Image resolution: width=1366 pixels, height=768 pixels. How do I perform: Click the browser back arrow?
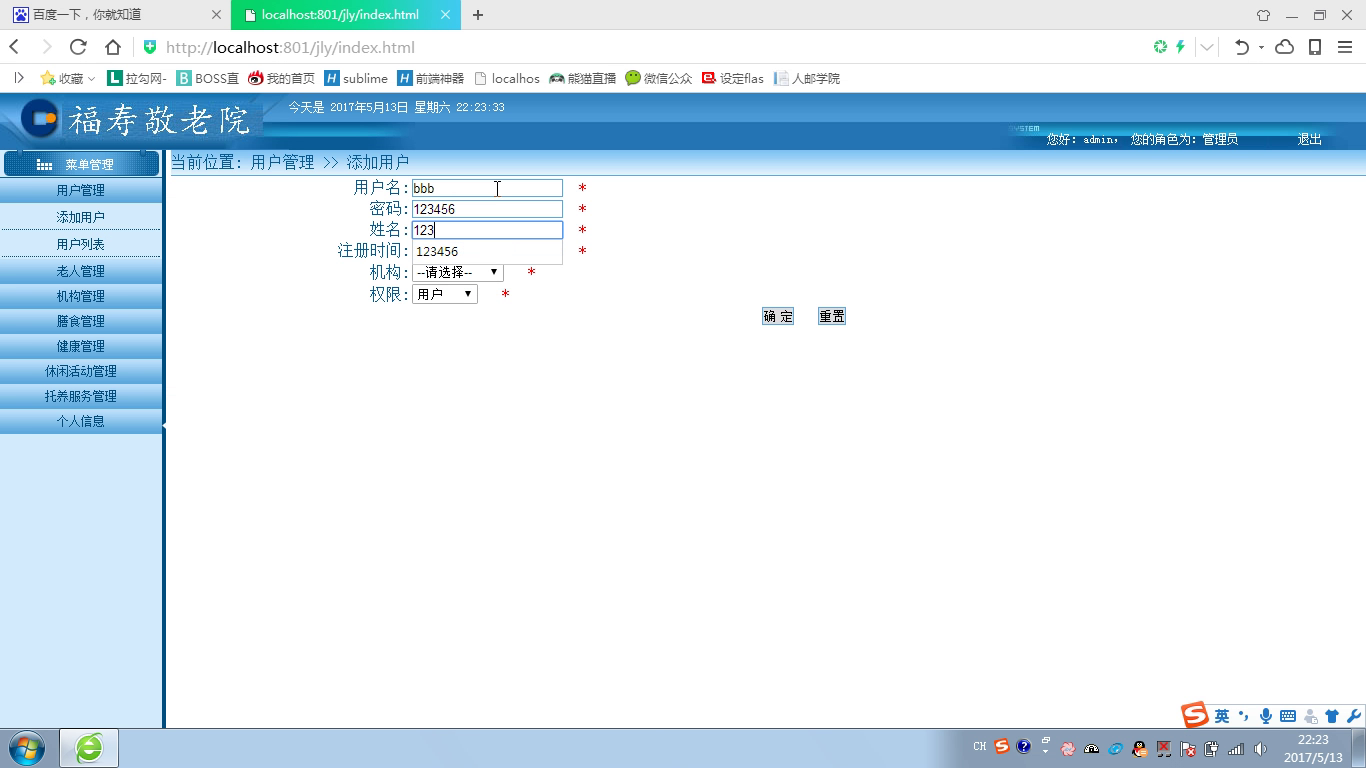click(14, 47)
